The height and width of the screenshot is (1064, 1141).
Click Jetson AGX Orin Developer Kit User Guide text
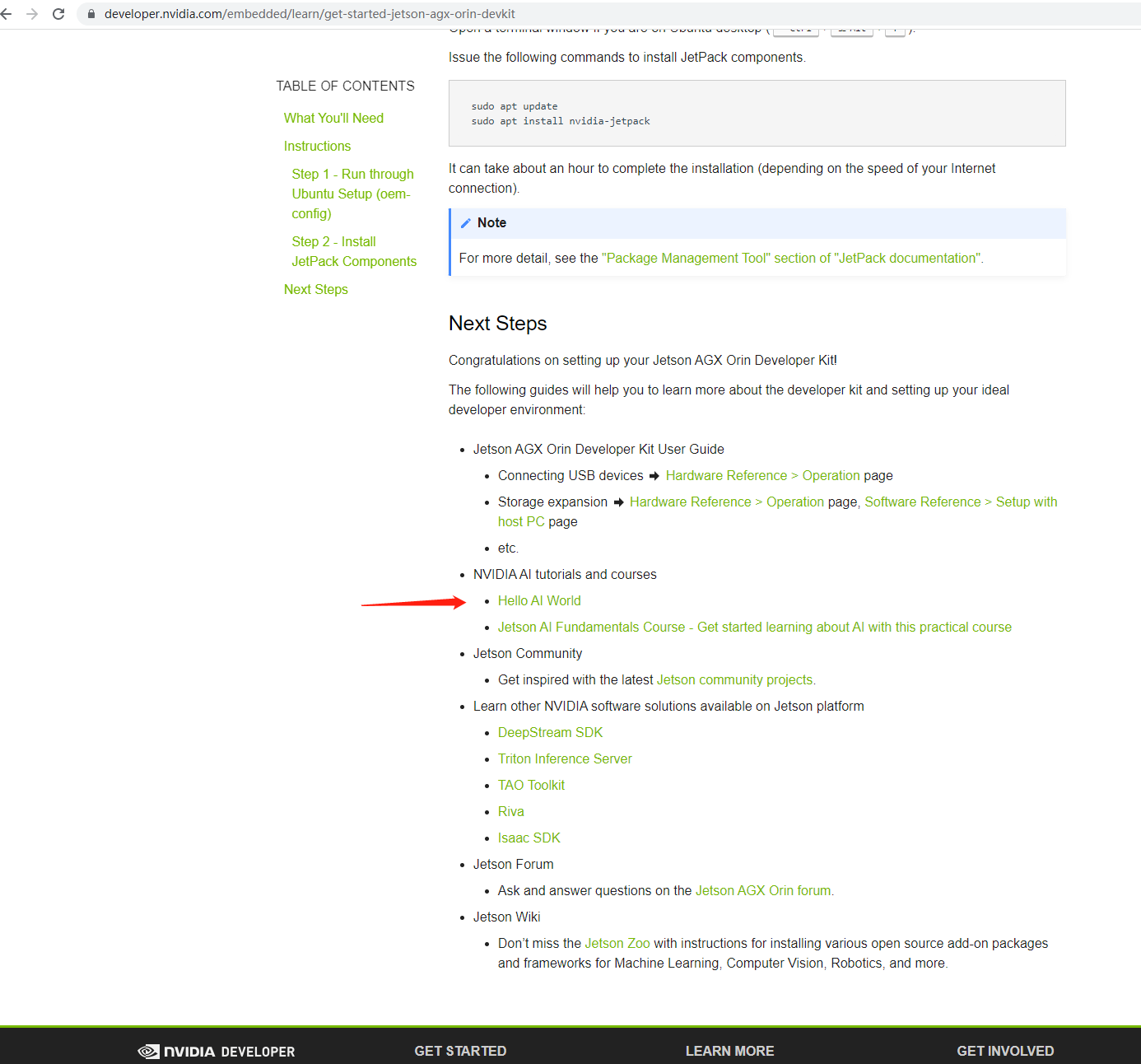(x=598, y=449)
